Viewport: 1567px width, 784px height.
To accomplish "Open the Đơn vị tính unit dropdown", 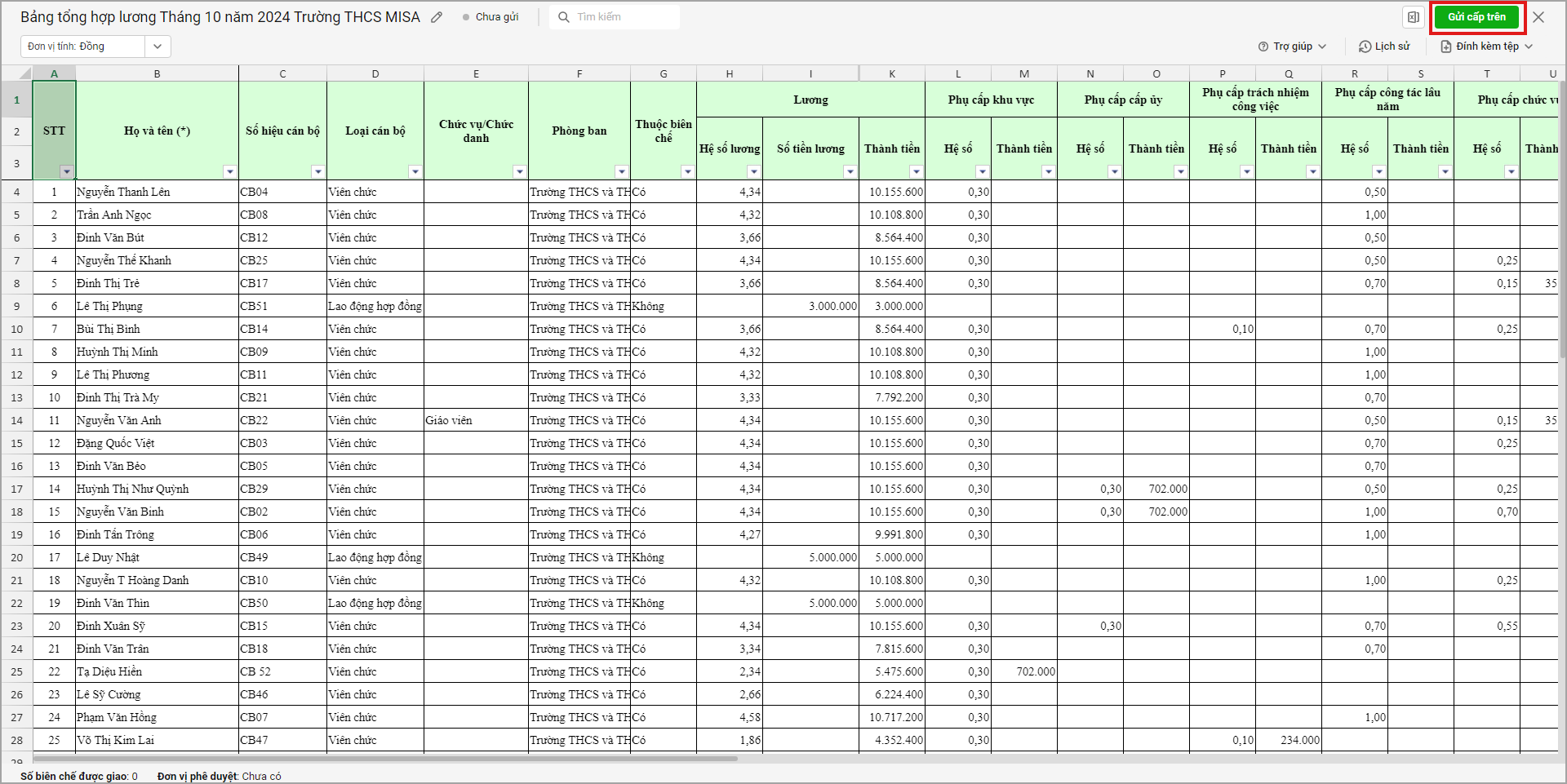I will pos(158,47).
